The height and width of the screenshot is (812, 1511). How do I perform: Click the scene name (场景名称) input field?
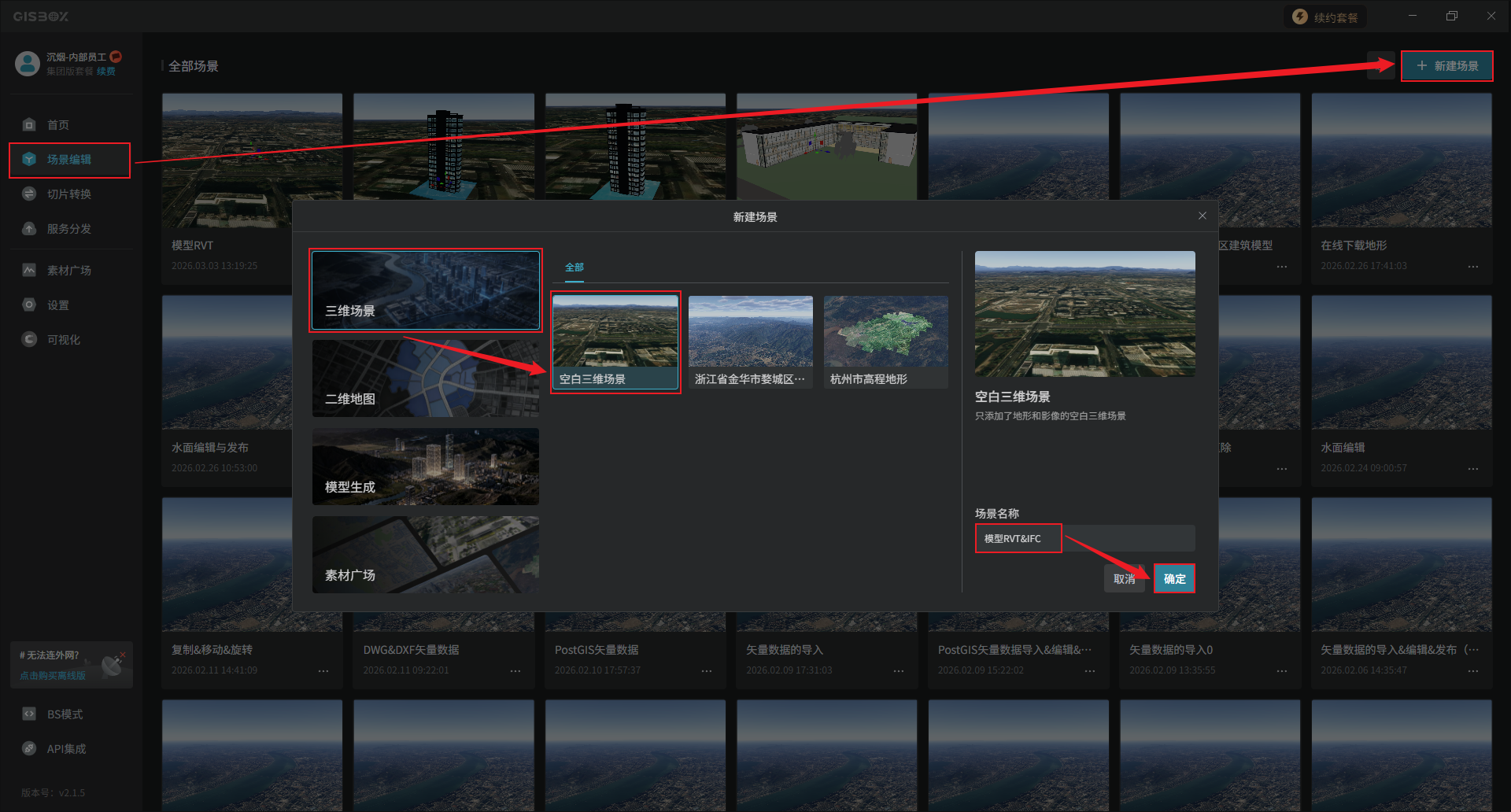[x=1084, y=539]
